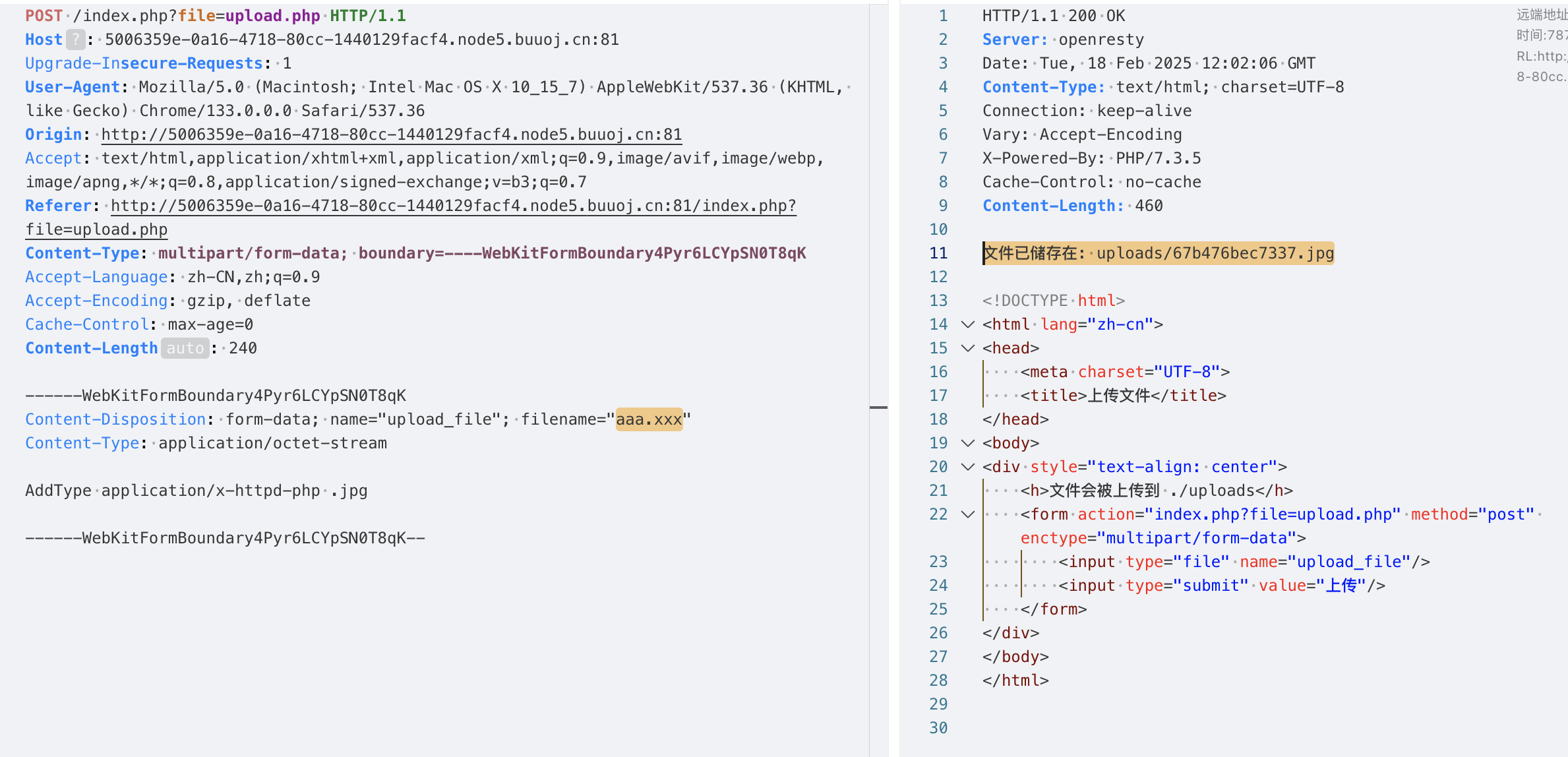Open the Origin header URL link
Image resolution: width=1568 pixels, height=757 pixels.
pyautogui.click(x=391, y=135)
